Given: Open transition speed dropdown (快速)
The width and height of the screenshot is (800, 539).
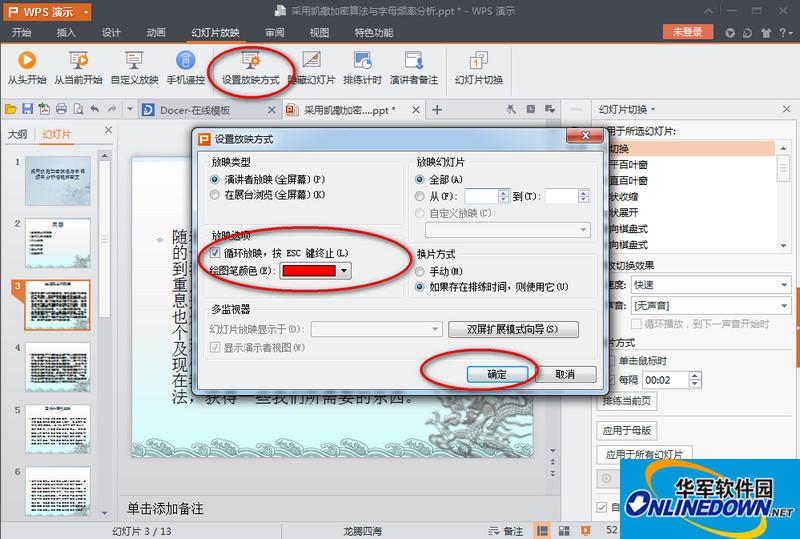Looking at the screenshot, I should pyautogui.click(x=711, y=285).
